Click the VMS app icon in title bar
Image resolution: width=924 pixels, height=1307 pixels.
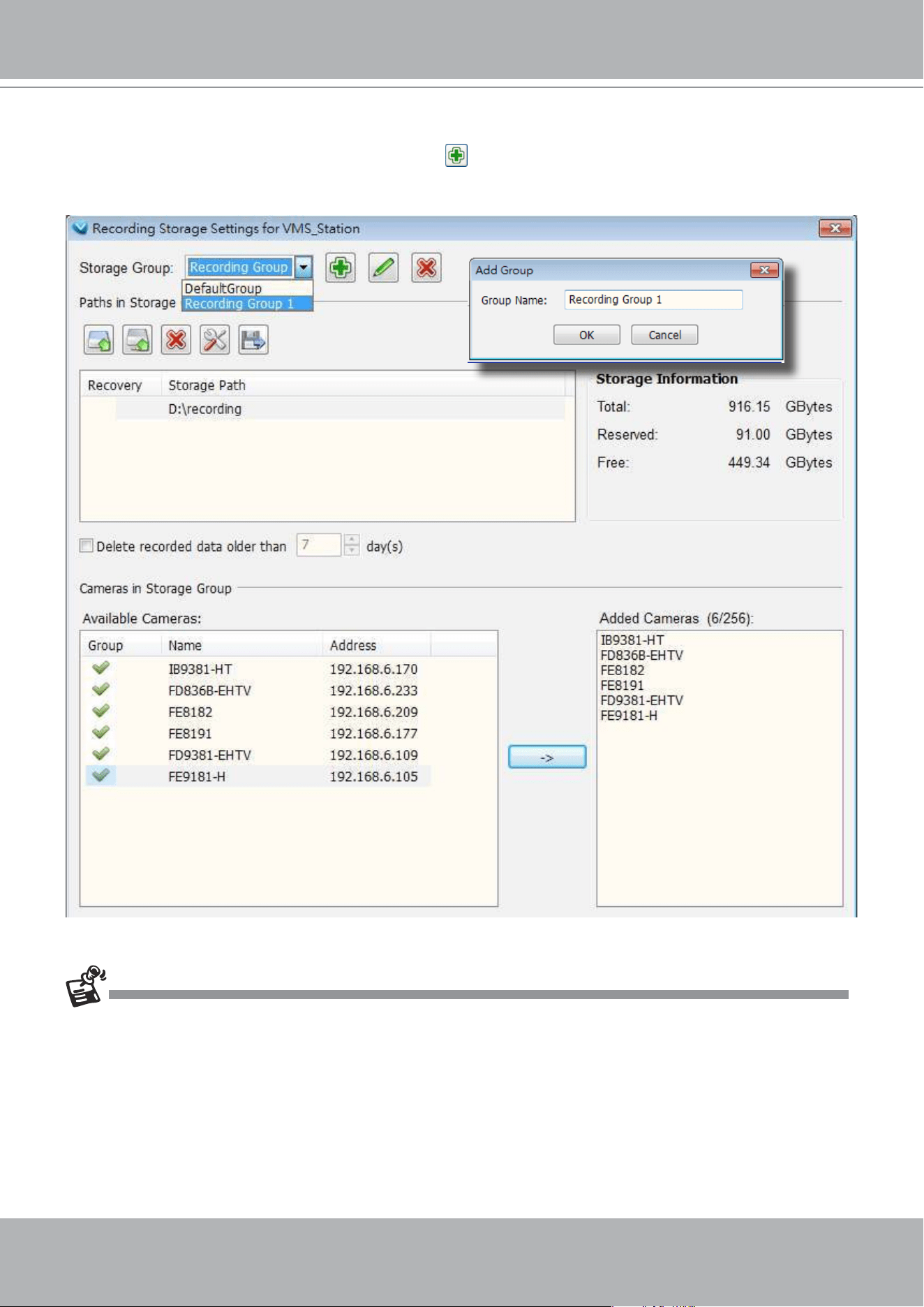[81, 228]
